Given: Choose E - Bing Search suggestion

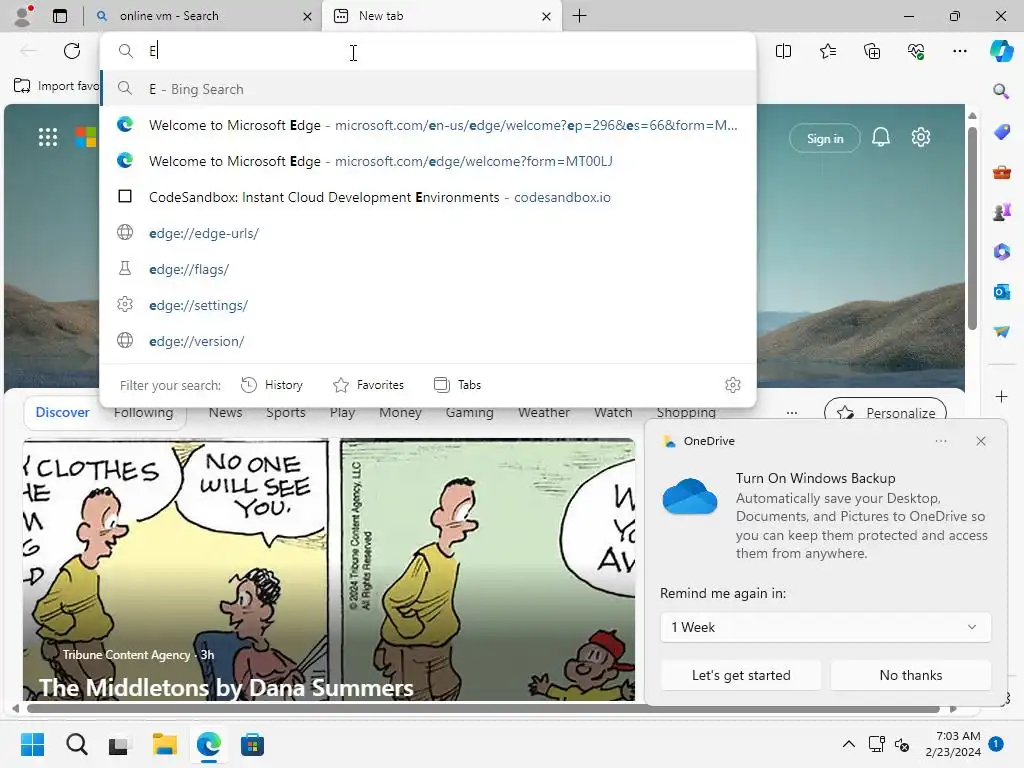Looking at the screenshot, I should pyautogui.click(x=428, y=89).
